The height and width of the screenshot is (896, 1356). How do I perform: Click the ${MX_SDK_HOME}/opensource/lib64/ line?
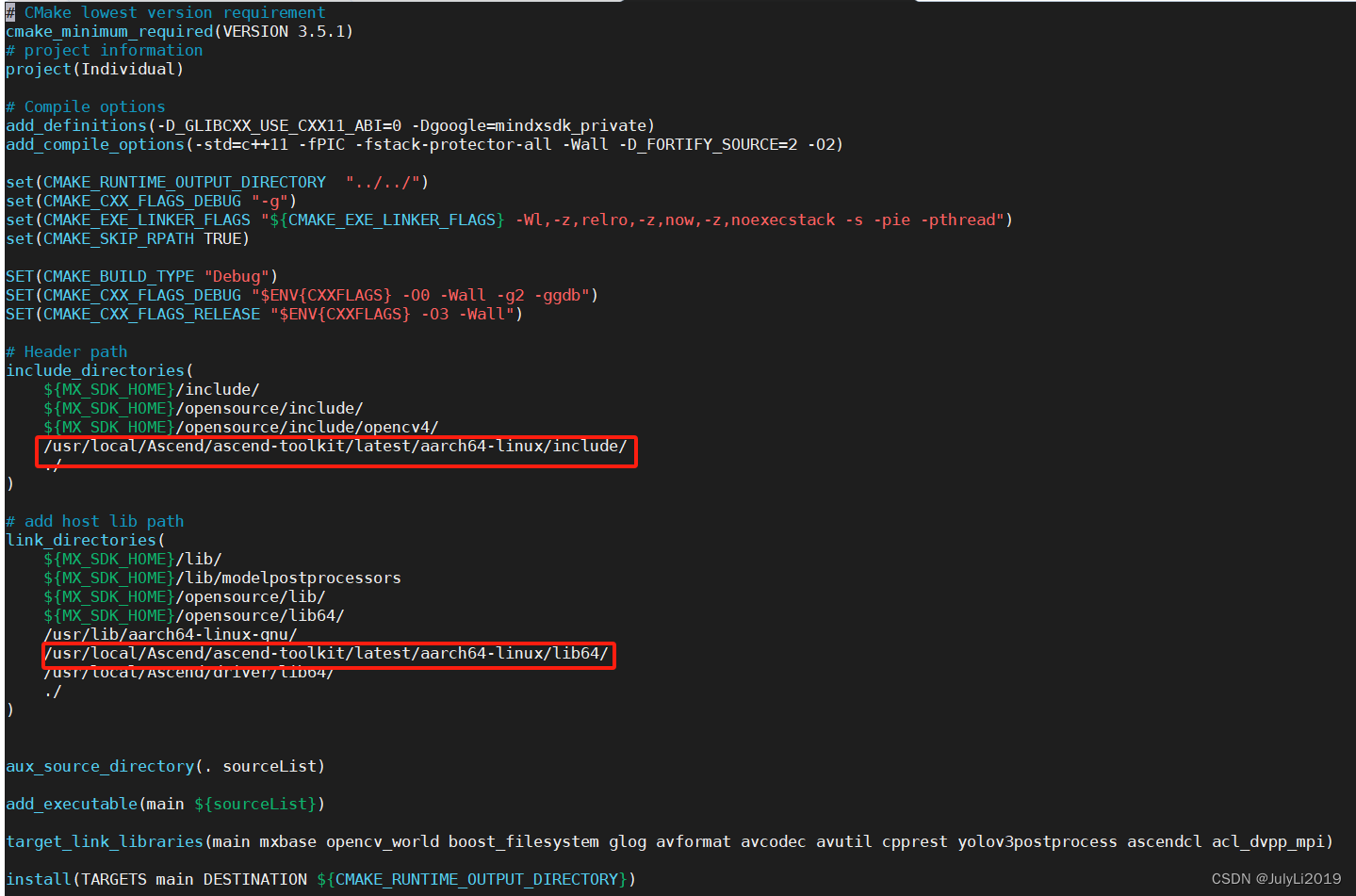click(x=193, y=615)
